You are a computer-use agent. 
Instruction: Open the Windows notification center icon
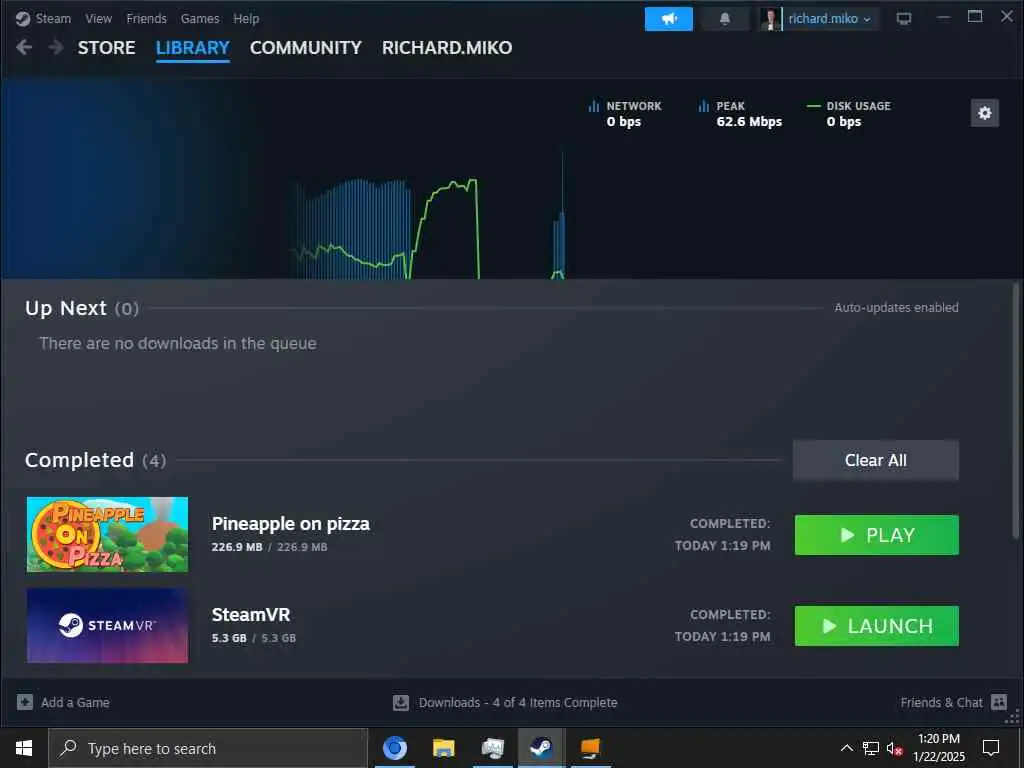(x=991, y=748)
